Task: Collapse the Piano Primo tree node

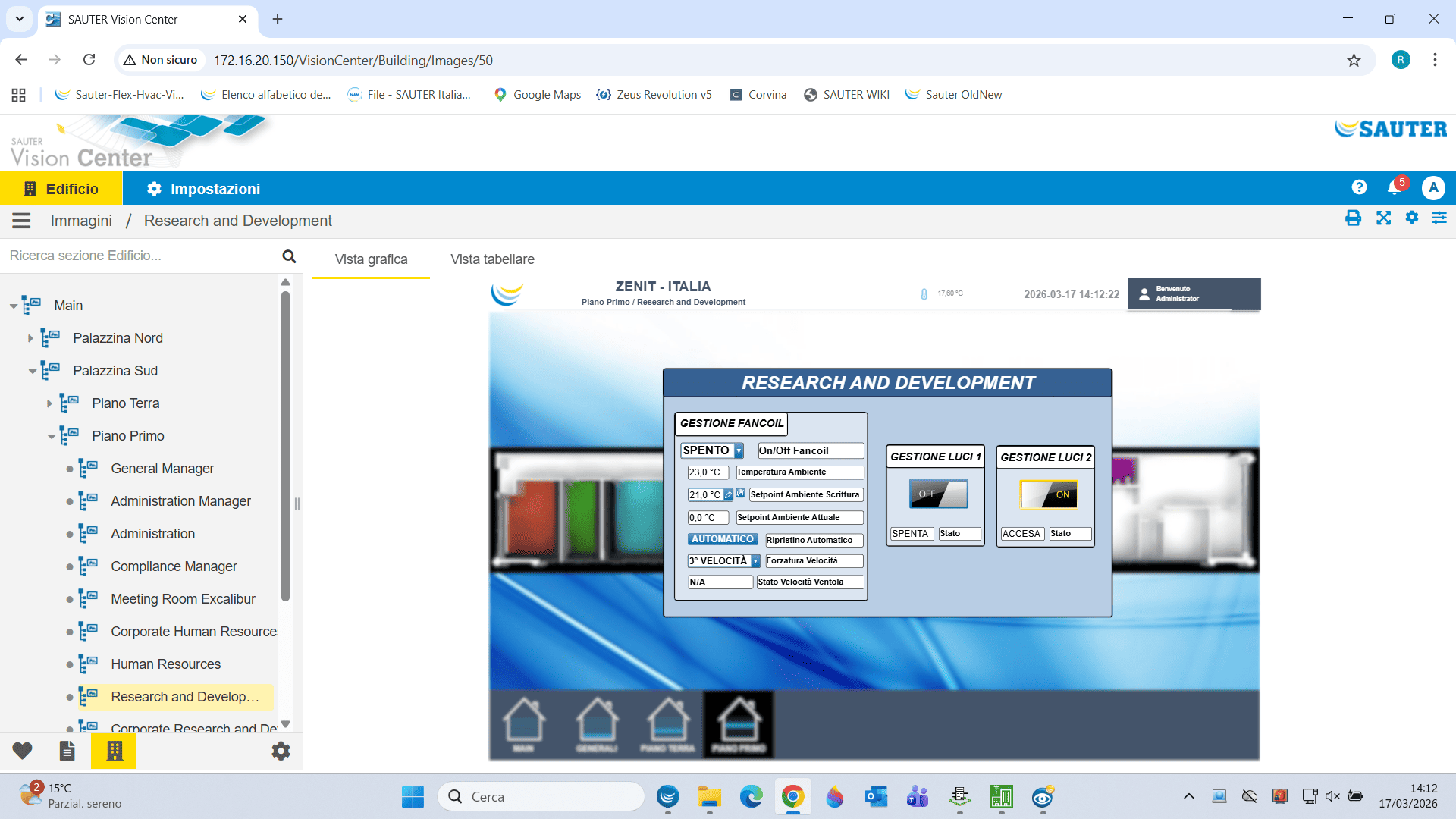Action: [51, 437]
